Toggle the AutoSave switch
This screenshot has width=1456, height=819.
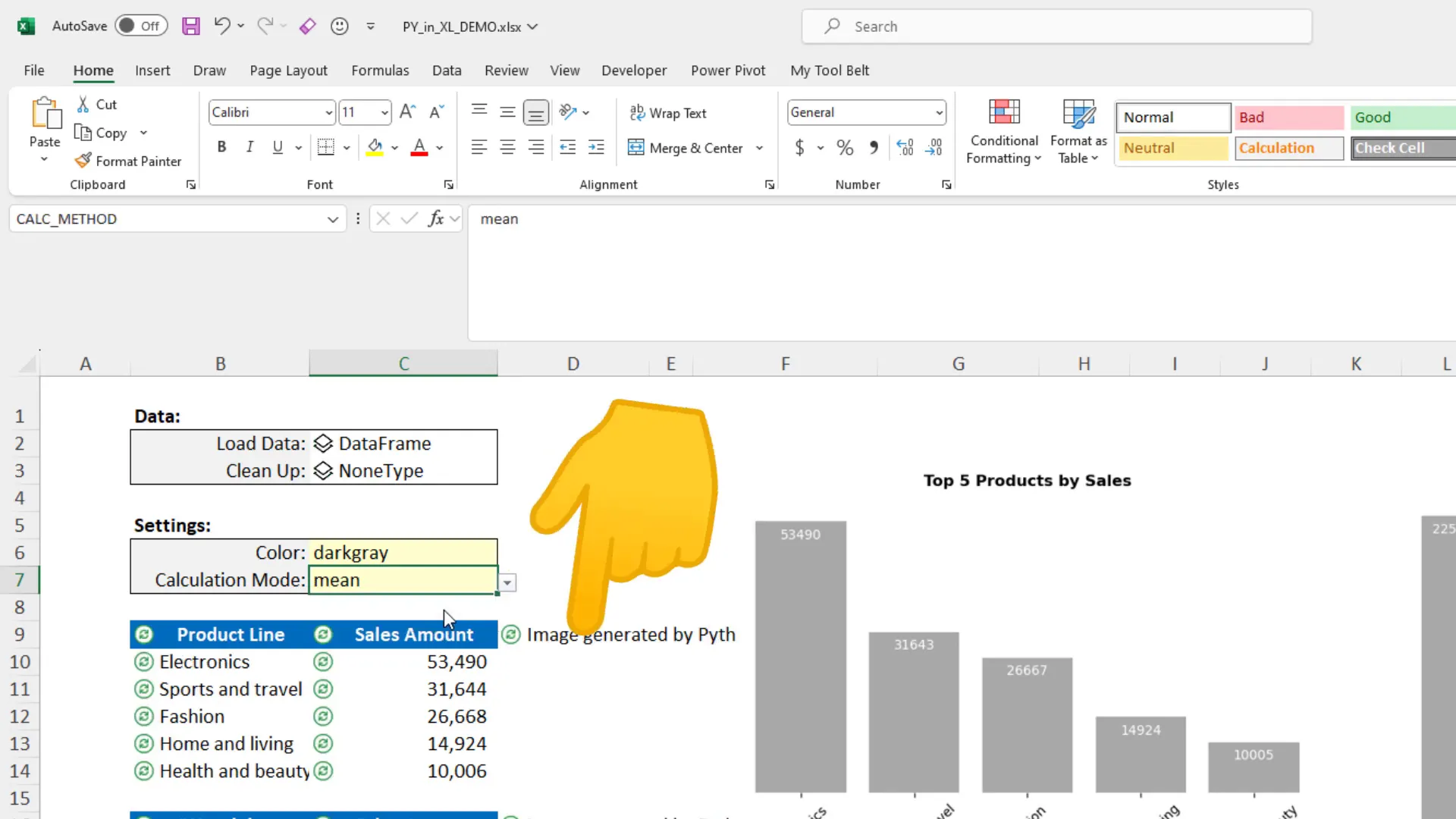pyautogui.click(x=141, y=25)
